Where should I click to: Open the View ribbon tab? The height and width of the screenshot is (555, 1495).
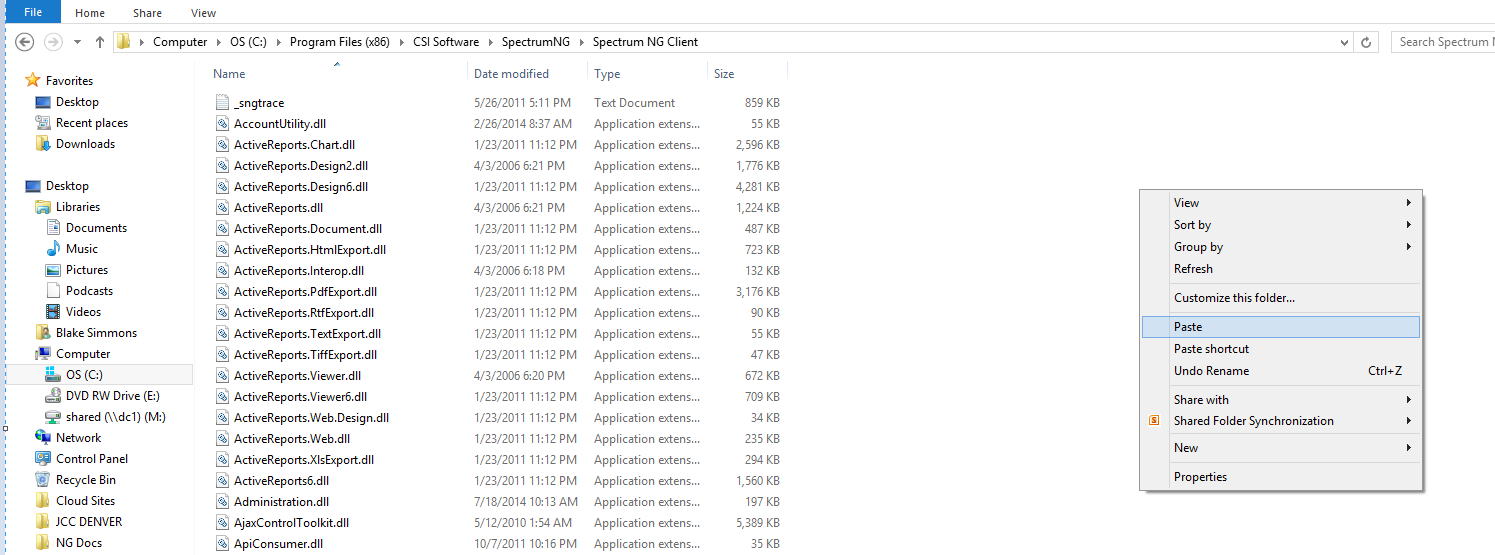[x=203, y=13]
